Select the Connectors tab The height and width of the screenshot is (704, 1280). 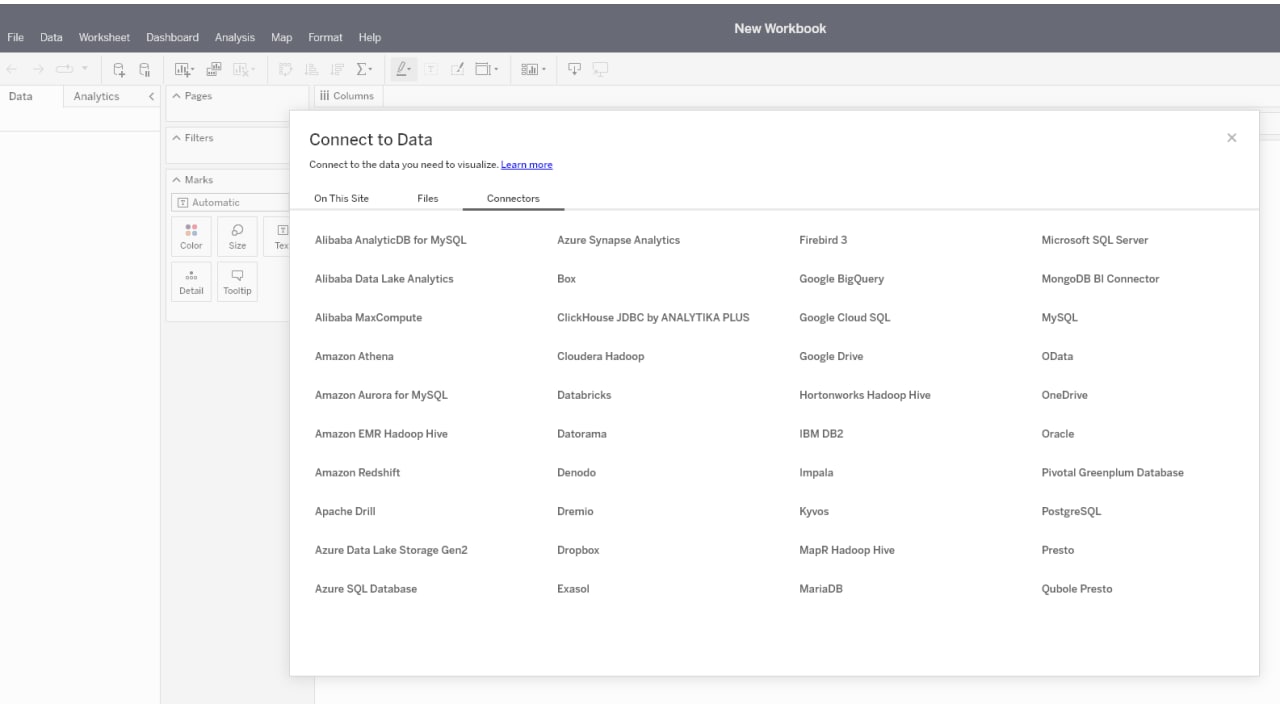coord(513,198)
